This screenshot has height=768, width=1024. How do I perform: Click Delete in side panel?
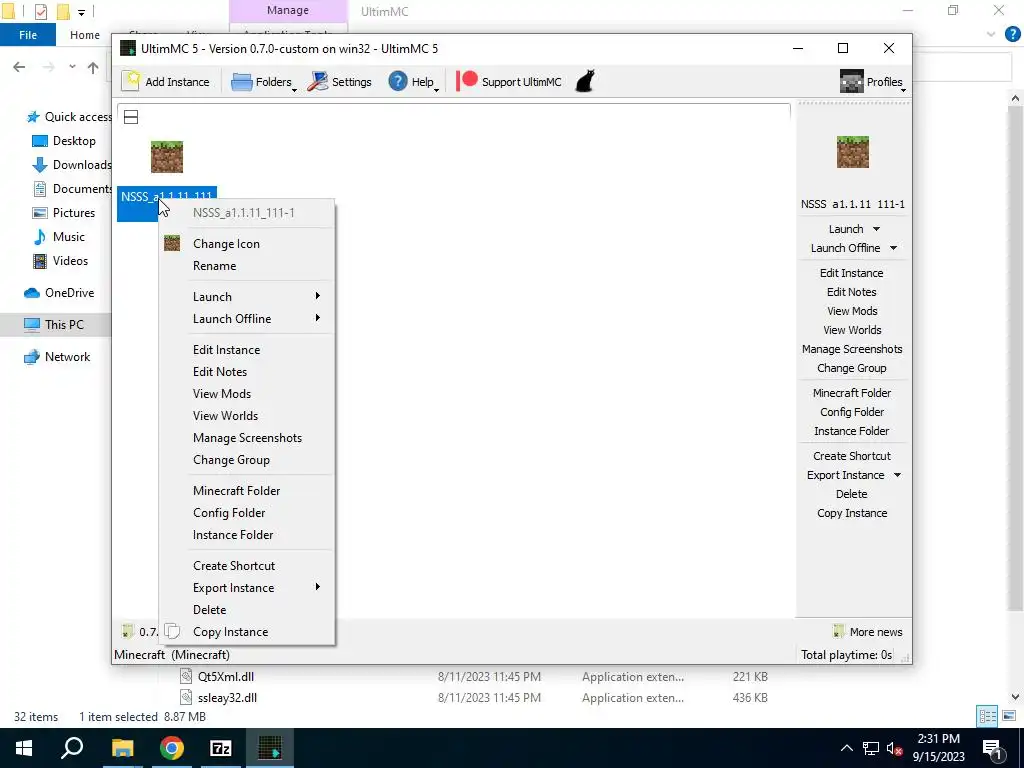coord(852,494)
